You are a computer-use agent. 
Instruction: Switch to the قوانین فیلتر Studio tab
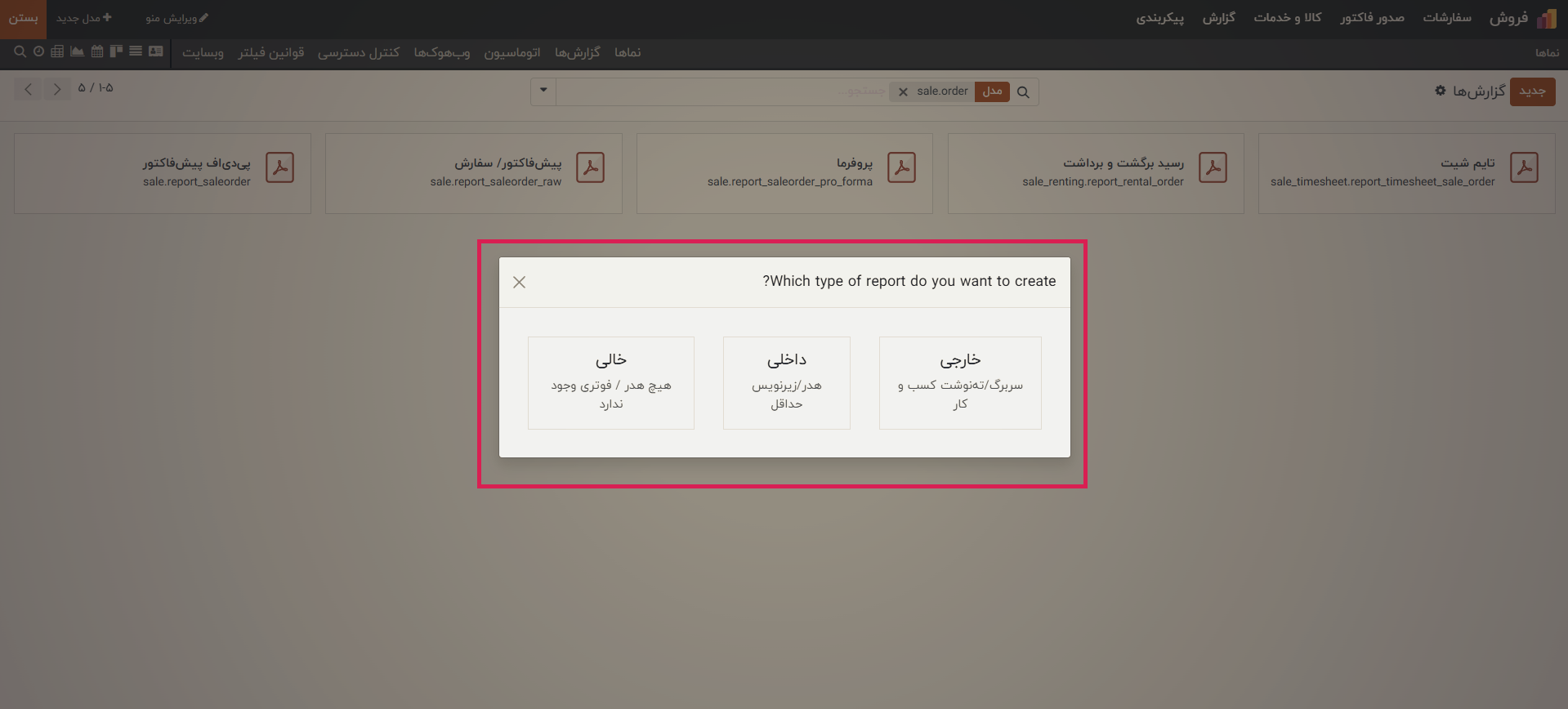(270, 52)
